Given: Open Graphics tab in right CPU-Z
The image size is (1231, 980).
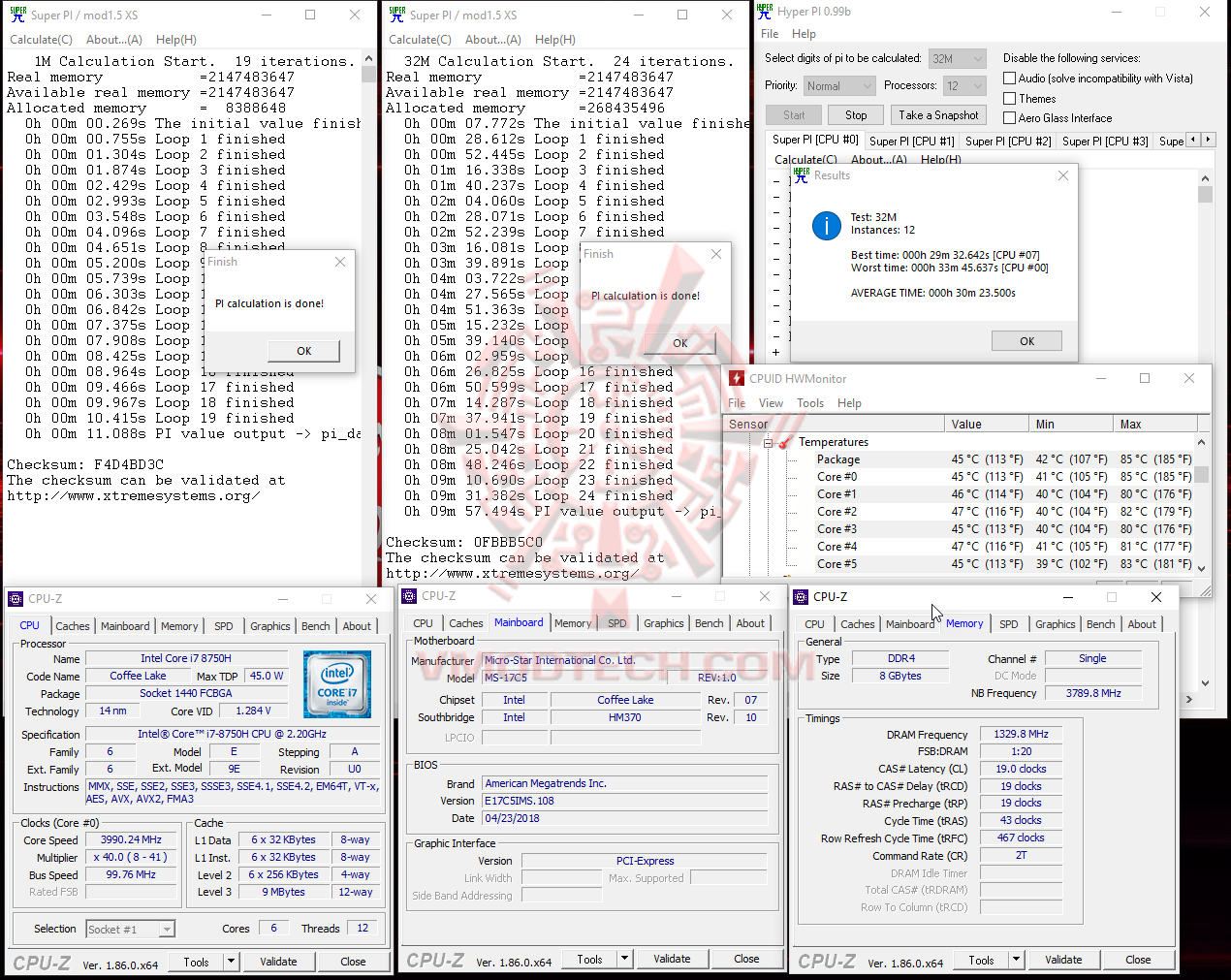Looking at the screenshot, I should 1055,624.
